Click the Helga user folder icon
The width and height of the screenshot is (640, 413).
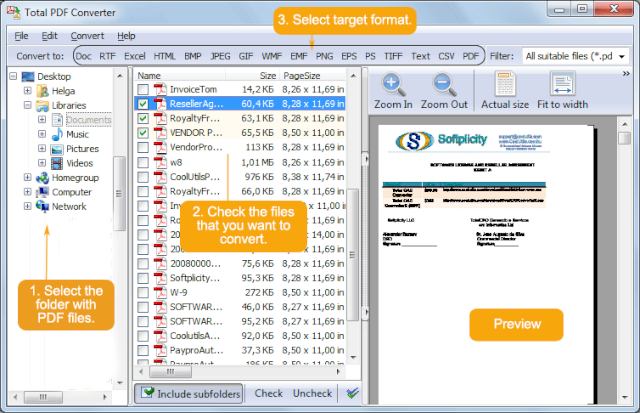(42, 91)
